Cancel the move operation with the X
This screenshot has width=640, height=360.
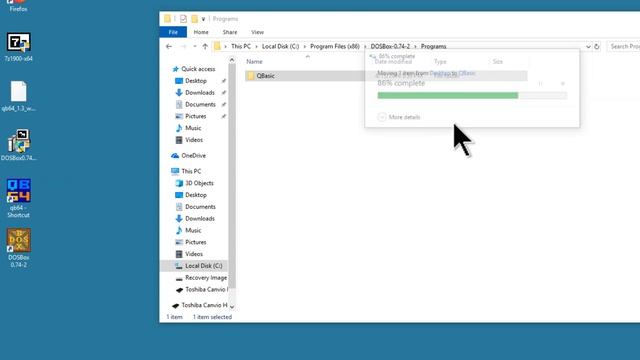563,84
